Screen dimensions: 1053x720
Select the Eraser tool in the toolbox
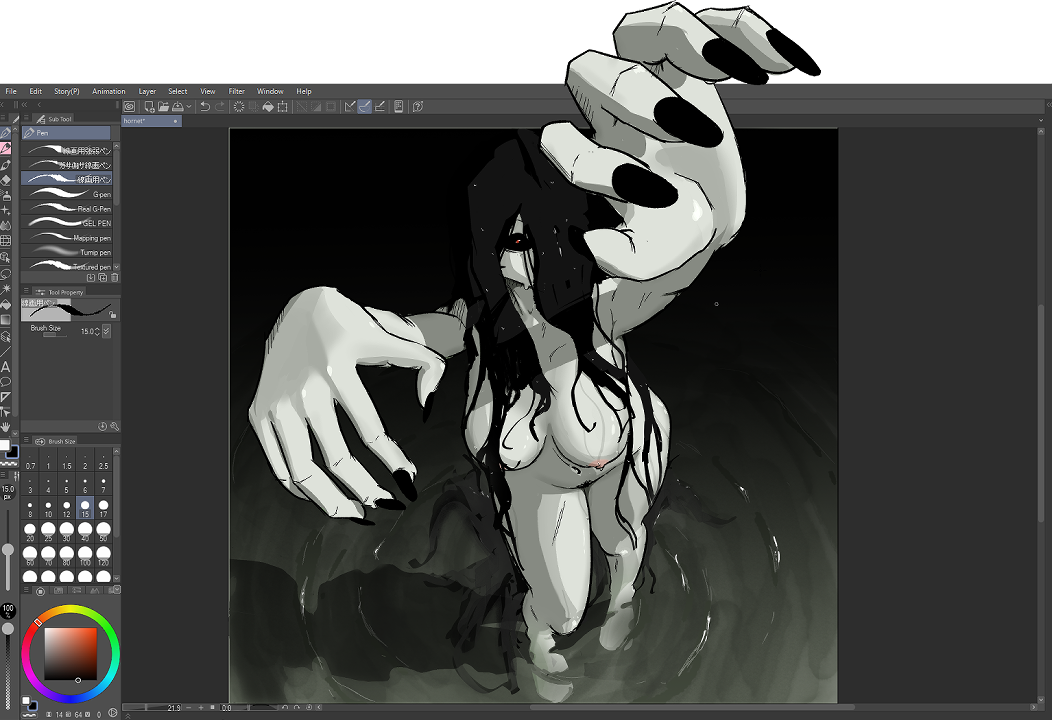[x=6, y=180]
